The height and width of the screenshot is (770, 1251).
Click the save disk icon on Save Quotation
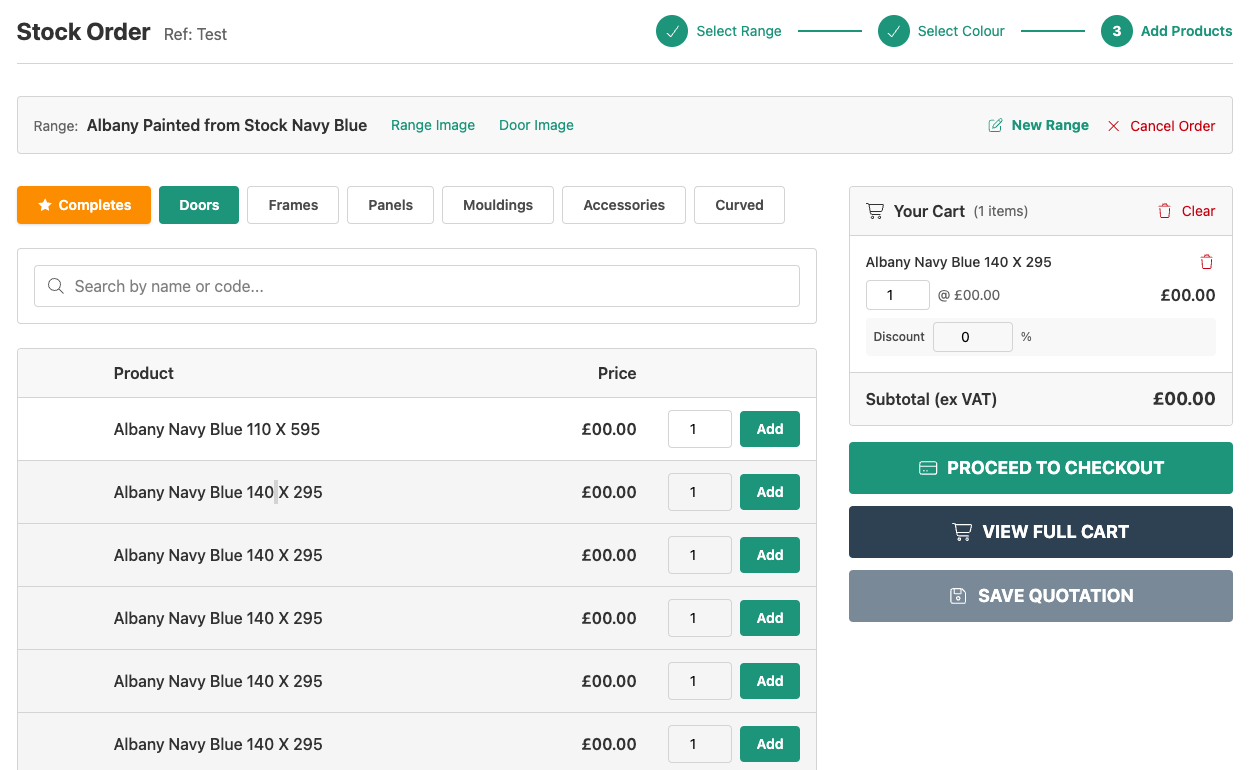(x=958, y=596)
